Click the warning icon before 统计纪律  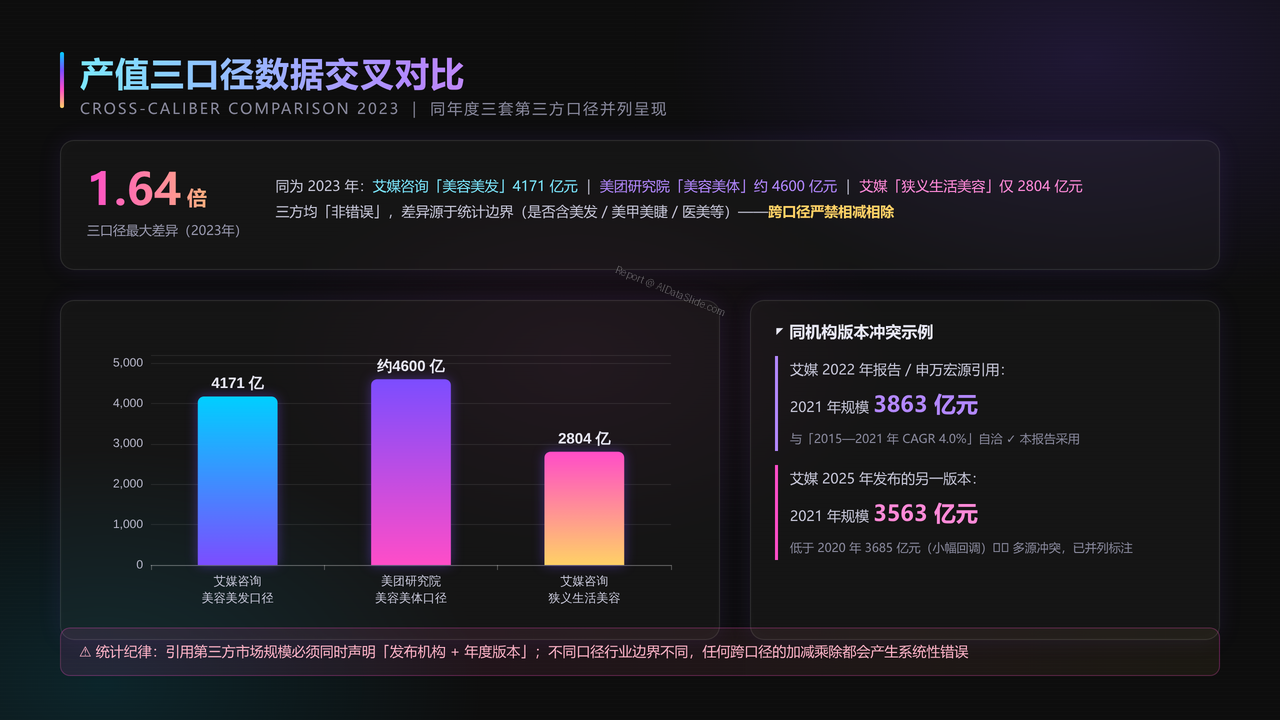(x=85, y=652)
